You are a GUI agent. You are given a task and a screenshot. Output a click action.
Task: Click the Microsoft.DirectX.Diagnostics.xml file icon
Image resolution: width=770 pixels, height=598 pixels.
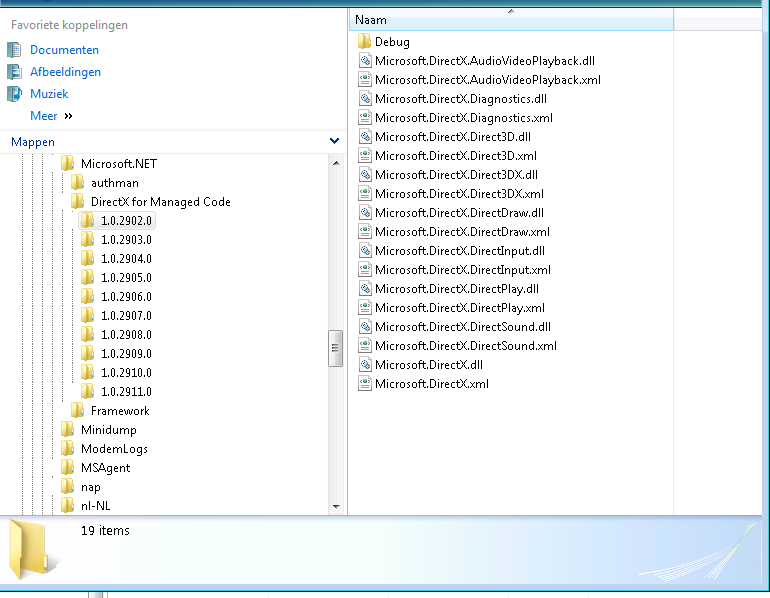[x=364, y=118]
